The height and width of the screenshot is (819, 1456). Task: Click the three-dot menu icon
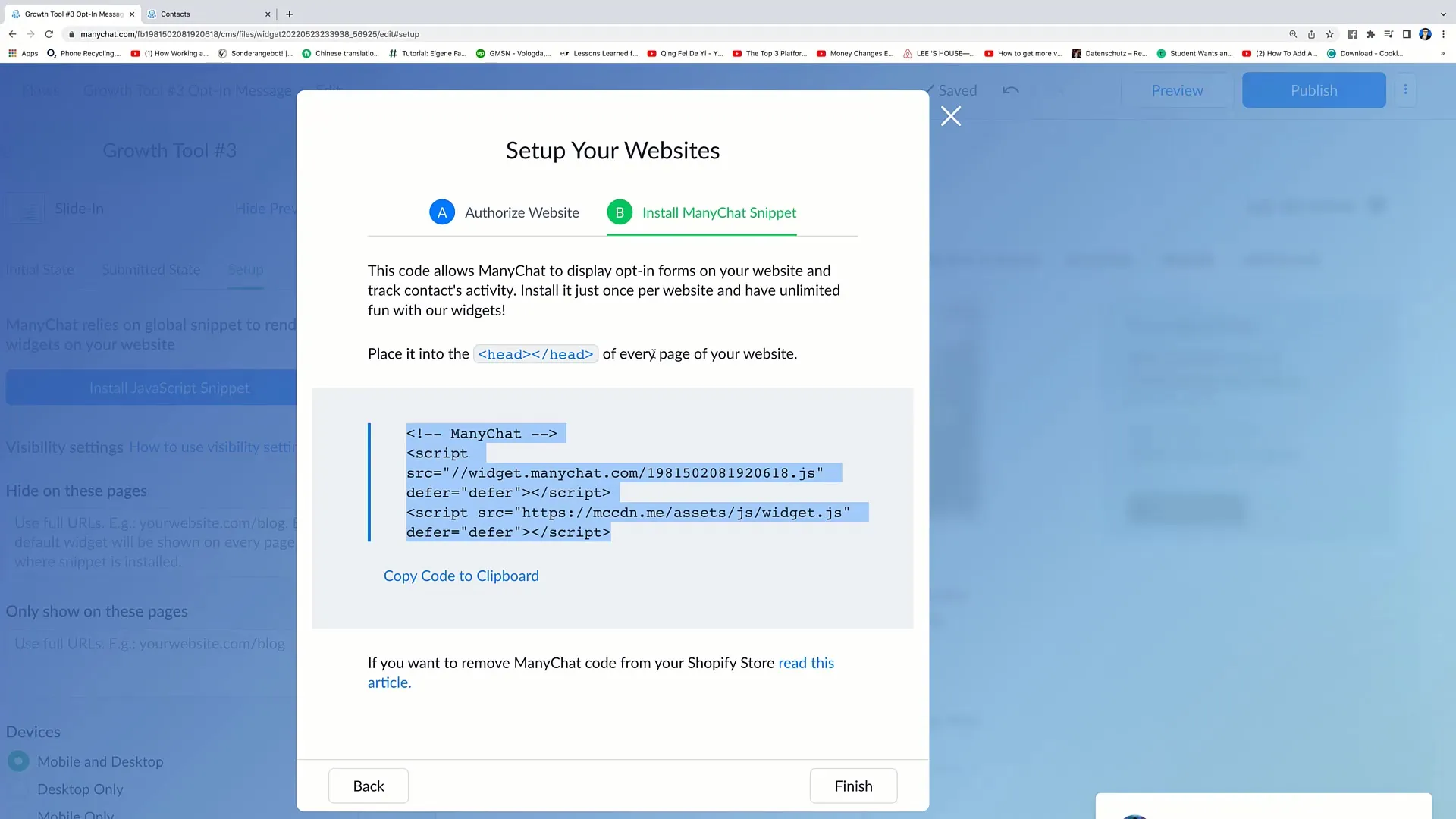point(1405,89)
